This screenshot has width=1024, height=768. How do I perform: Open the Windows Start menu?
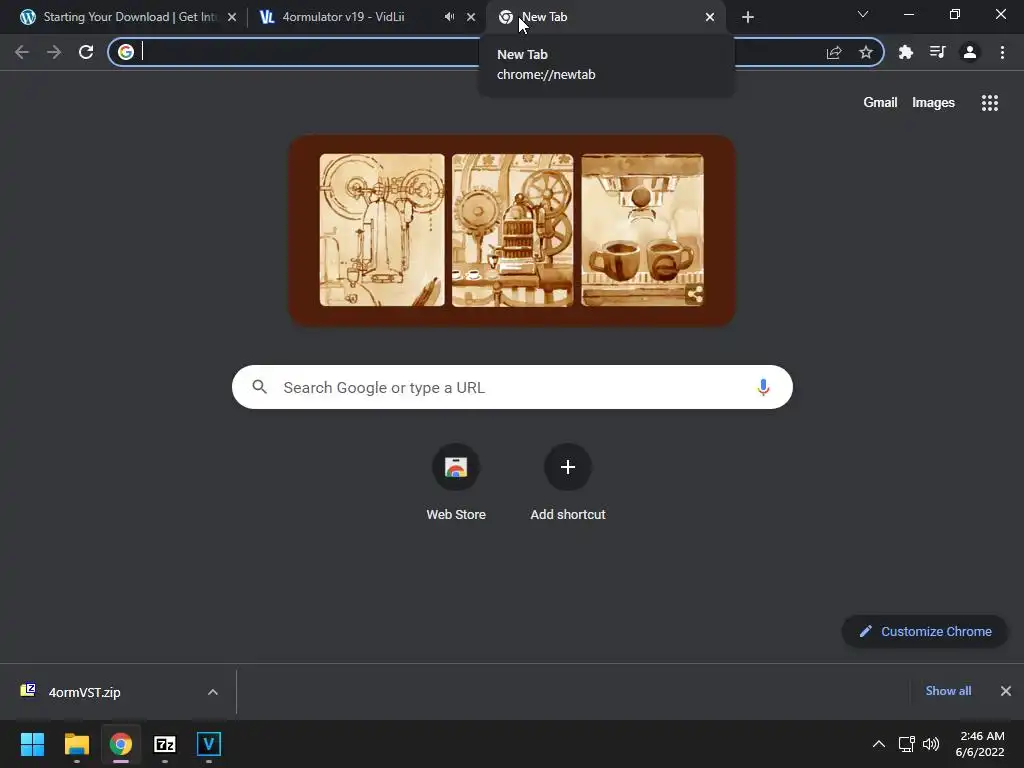click(x=32, y=744)
